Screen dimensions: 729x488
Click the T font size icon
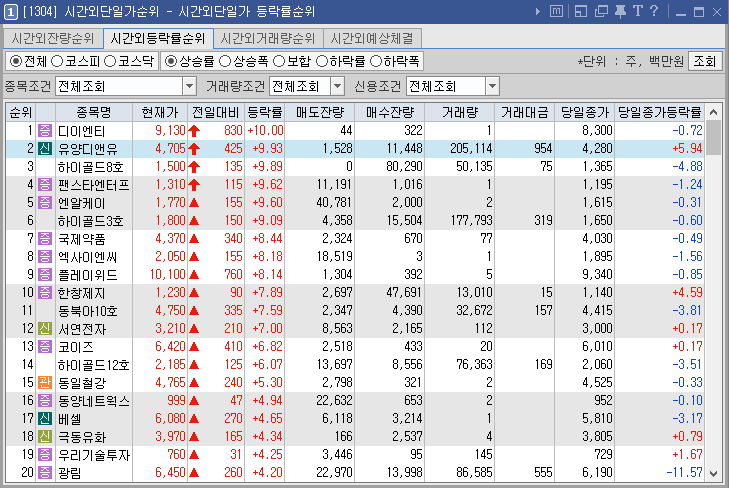(x=637, y=11)
